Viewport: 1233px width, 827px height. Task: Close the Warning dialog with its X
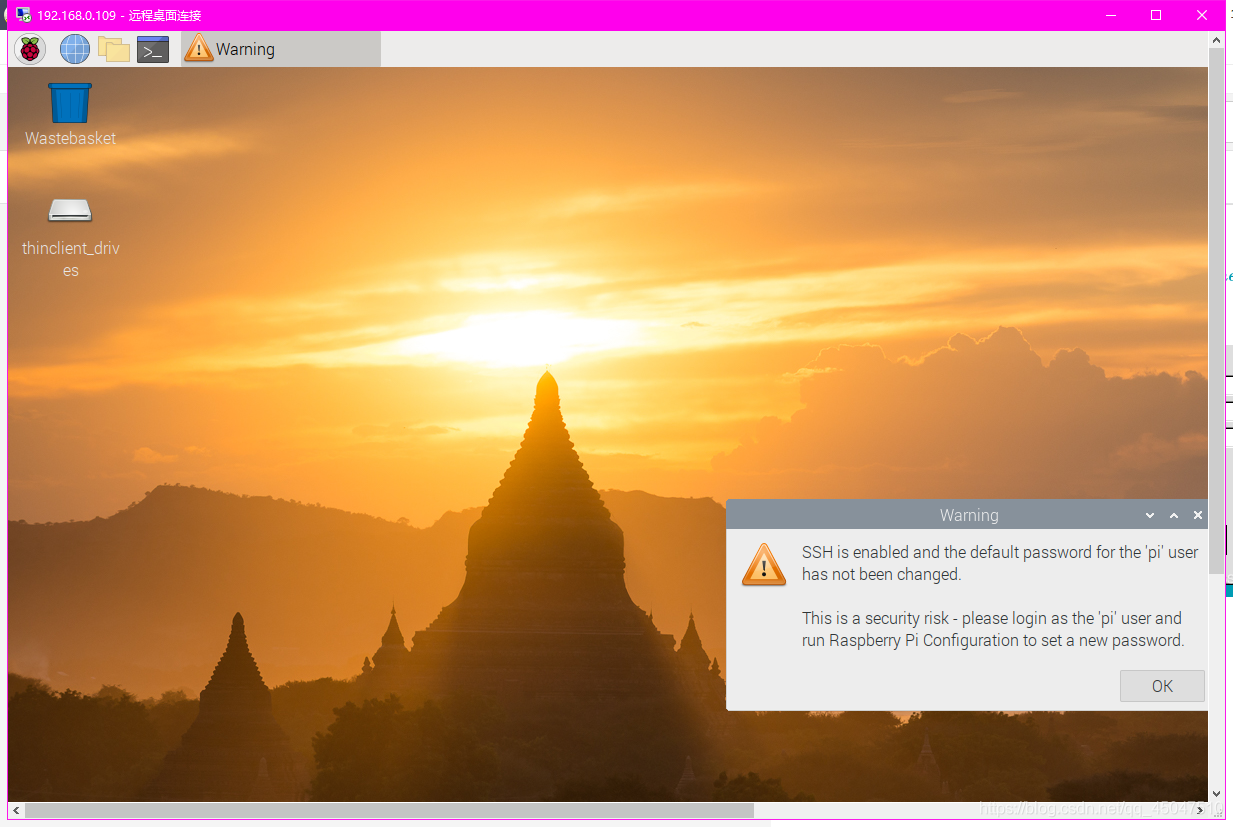[1198, 515]
